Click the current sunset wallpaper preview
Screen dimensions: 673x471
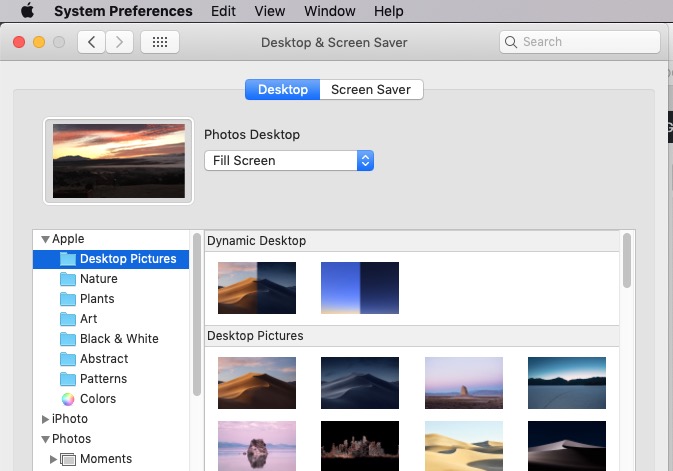pyautogui.click(x=119, y=161)
